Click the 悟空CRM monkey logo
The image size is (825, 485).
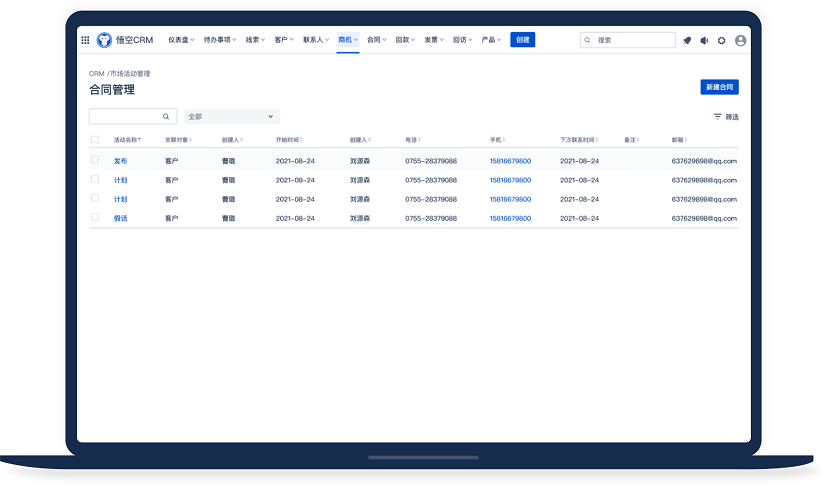coord(104,40)
